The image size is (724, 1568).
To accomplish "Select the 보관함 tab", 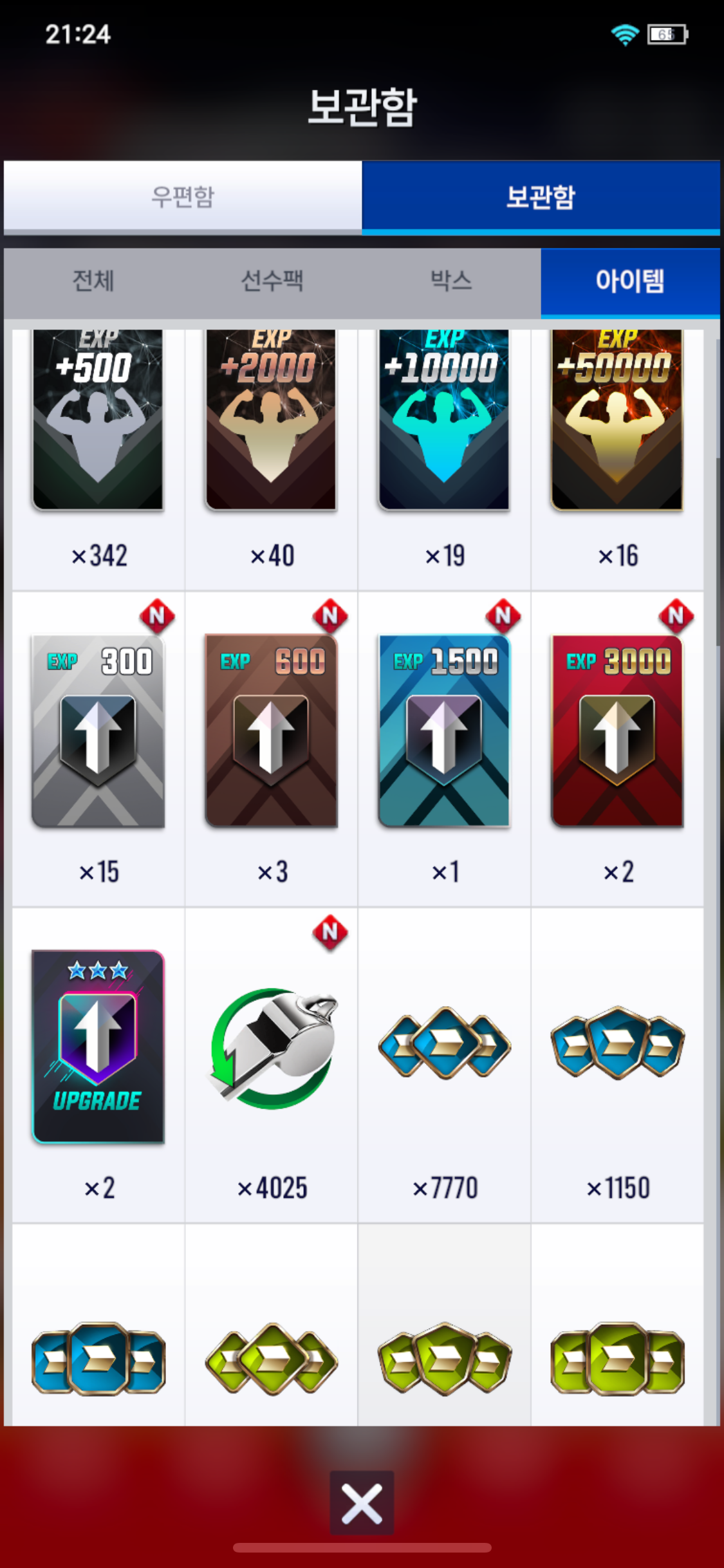I will [541, 197].
